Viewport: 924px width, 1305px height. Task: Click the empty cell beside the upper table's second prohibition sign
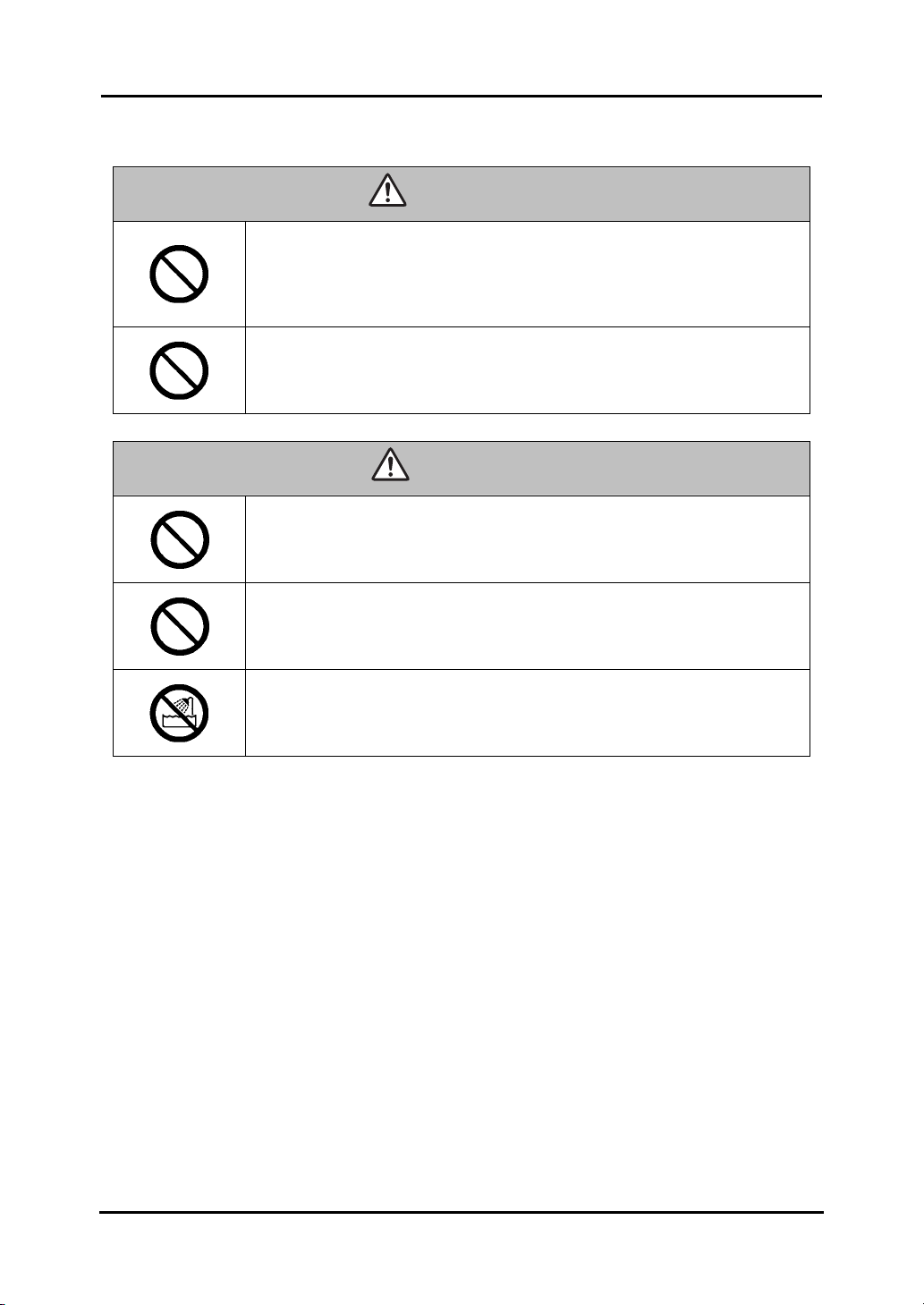[527, 369]
